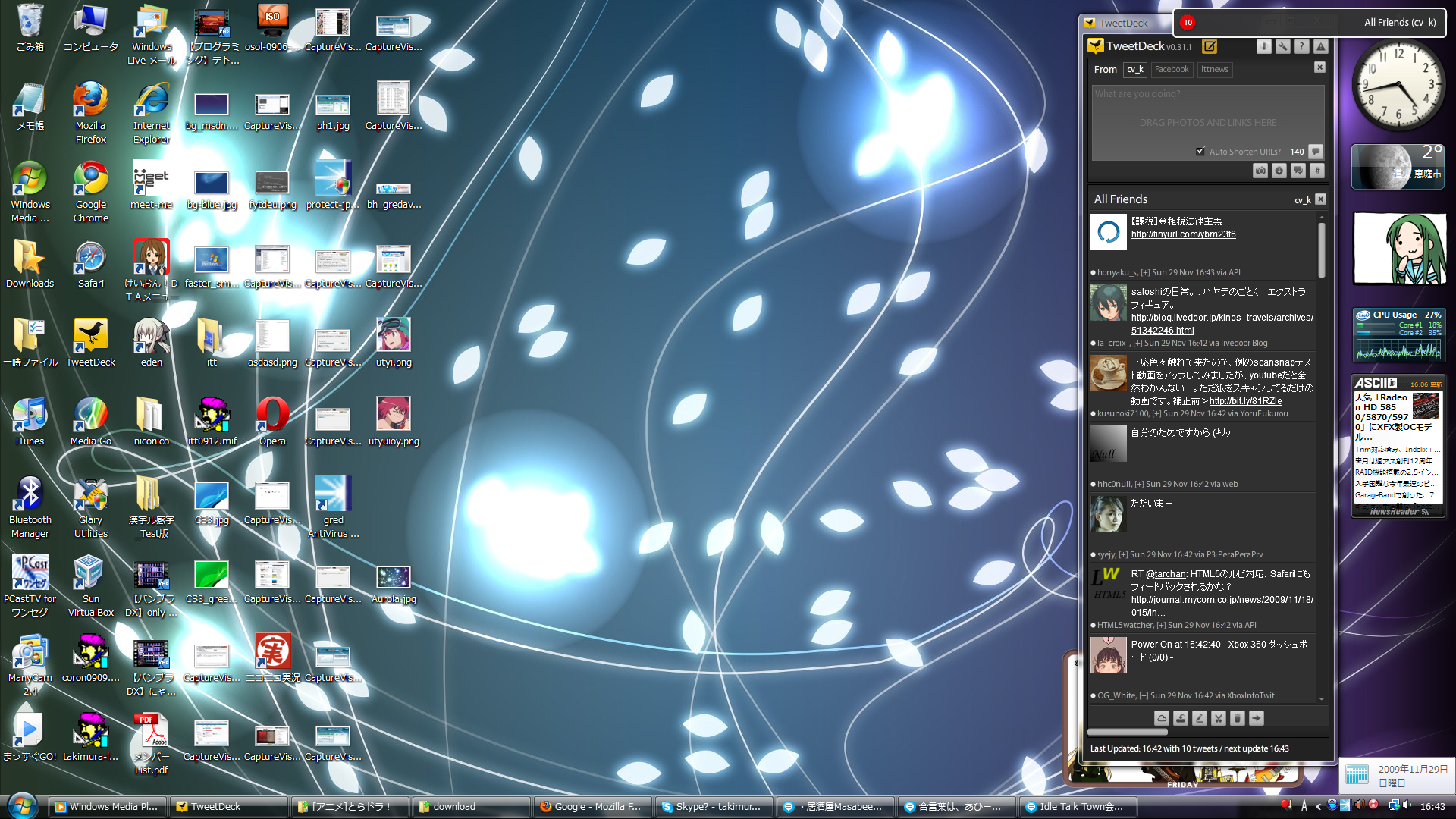Click volume speaker icon in system tray
Viewport: 1456px width, 819px height.
(1407, 805)
